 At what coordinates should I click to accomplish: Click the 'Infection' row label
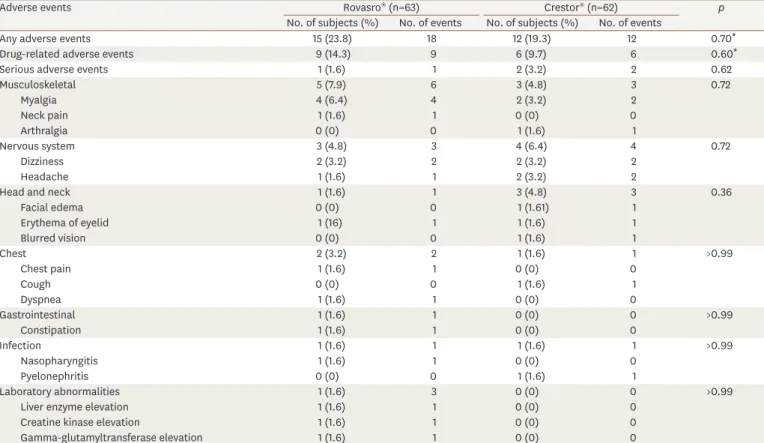click(20, 346)
